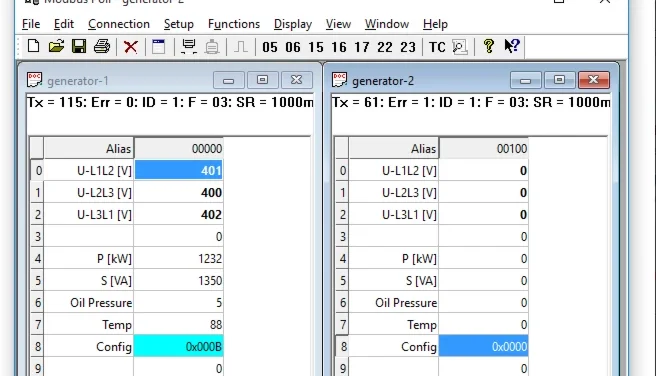656x376 pixels.
Task: Click the 00000 column header in generator-1
Action: point(179,148)
